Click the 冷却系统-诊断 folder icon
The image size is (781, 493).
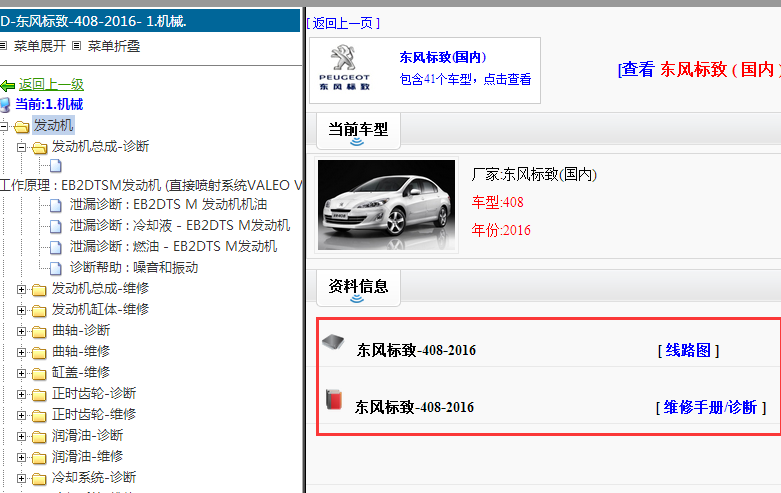point(39,479)
